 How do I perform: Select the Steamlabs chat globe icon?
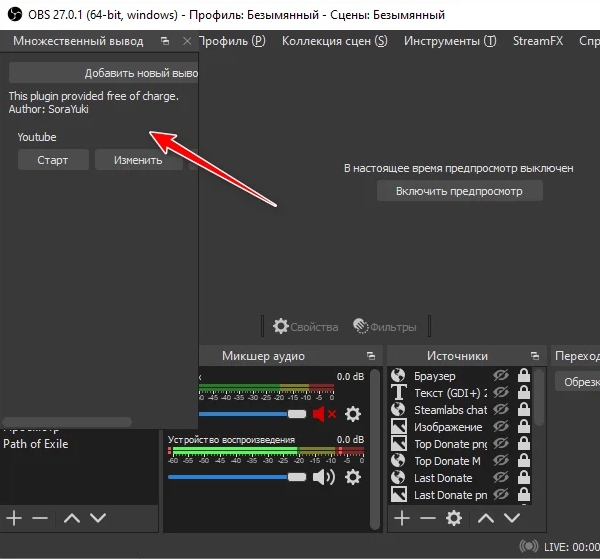coord(398,409)
